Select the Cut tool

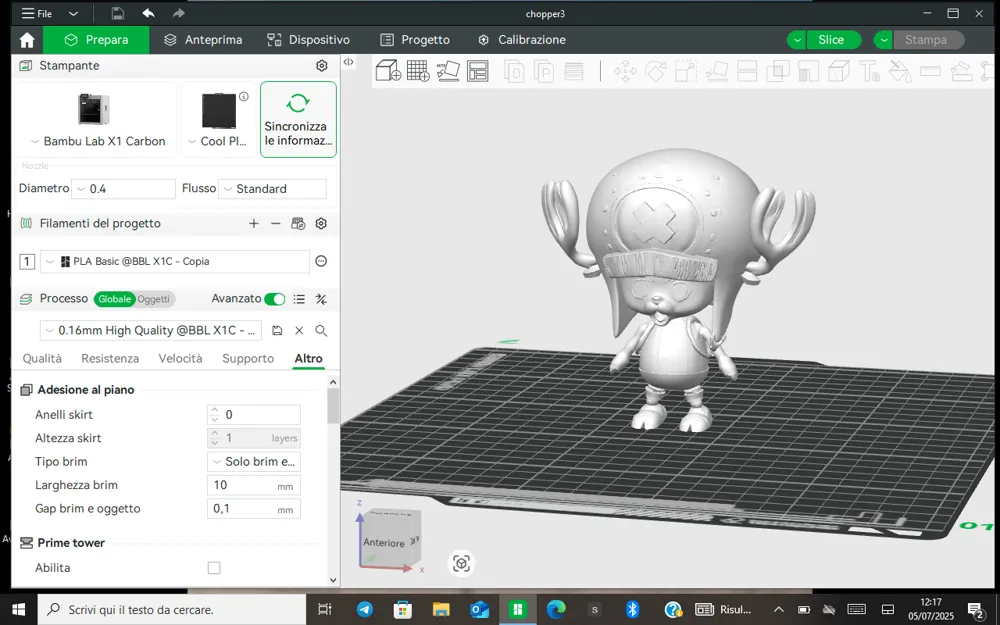(747, 71)
